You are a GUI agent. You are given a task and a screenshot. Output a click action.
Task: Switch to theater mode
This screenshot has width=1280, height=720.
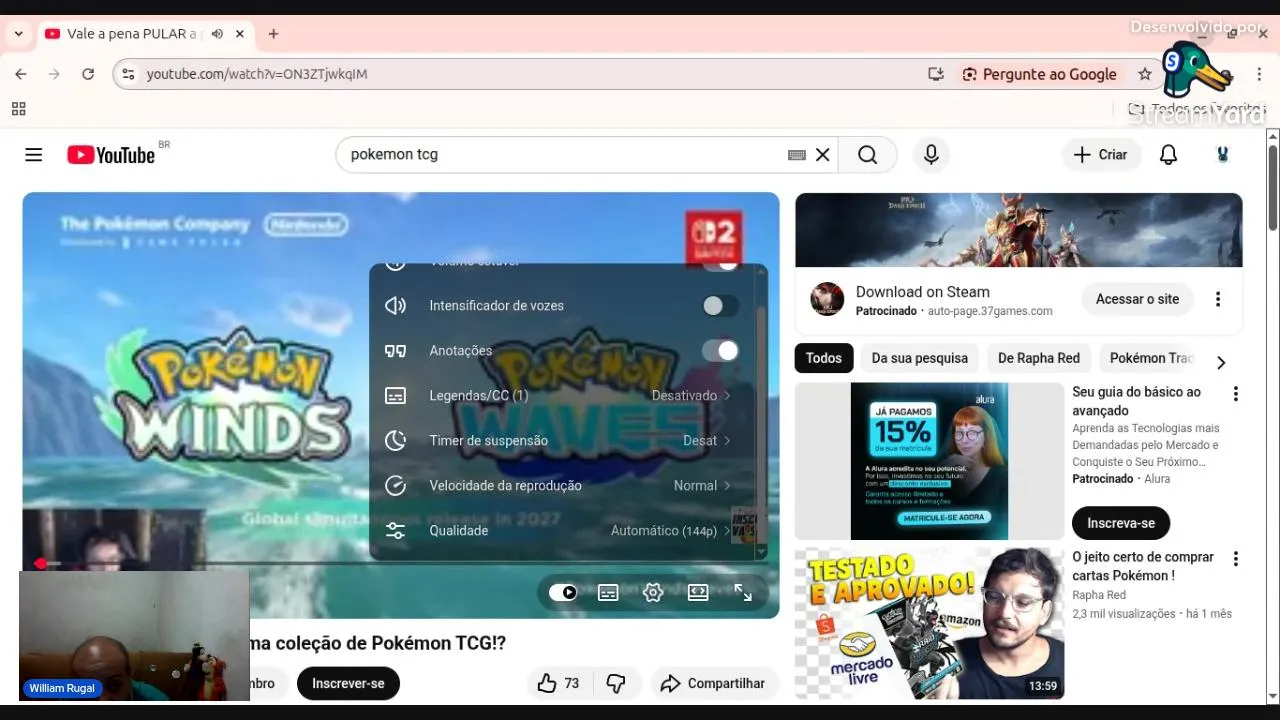point(698,592)
